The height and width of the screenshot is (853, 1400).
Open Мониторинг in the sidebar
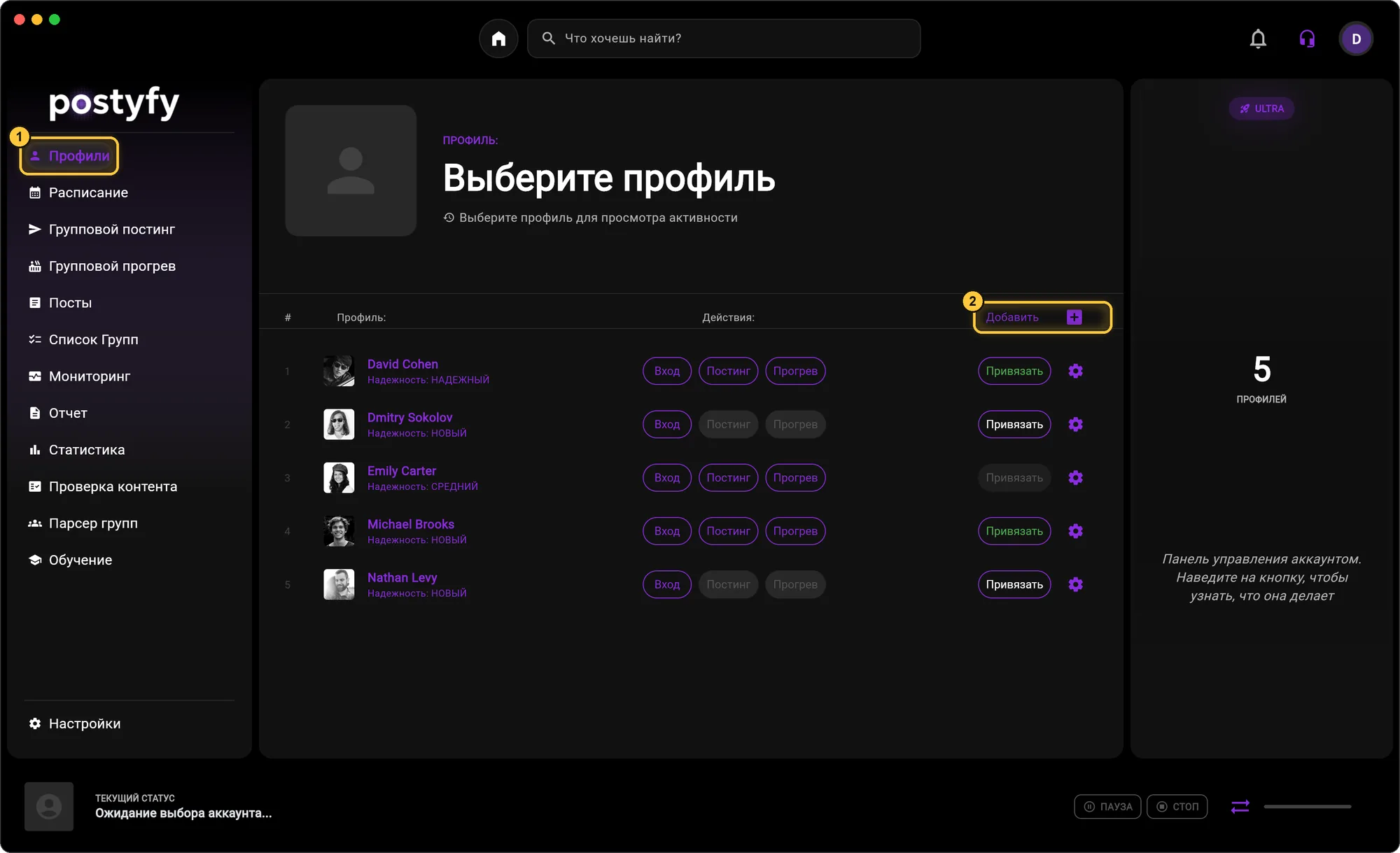point(79,376)
